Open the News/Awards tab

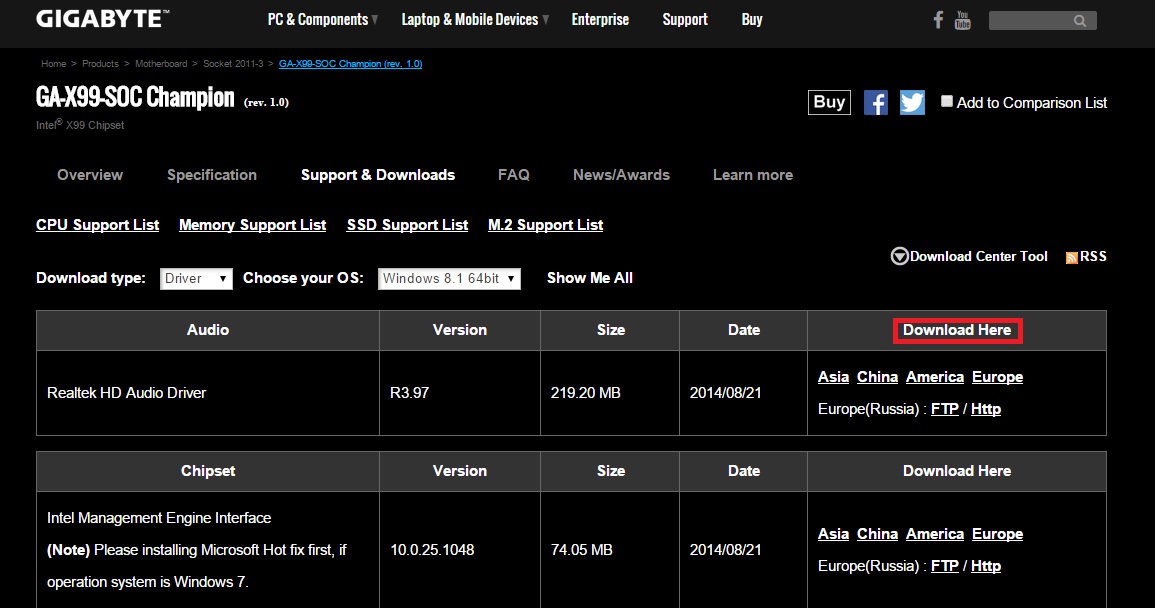(622, 175)
